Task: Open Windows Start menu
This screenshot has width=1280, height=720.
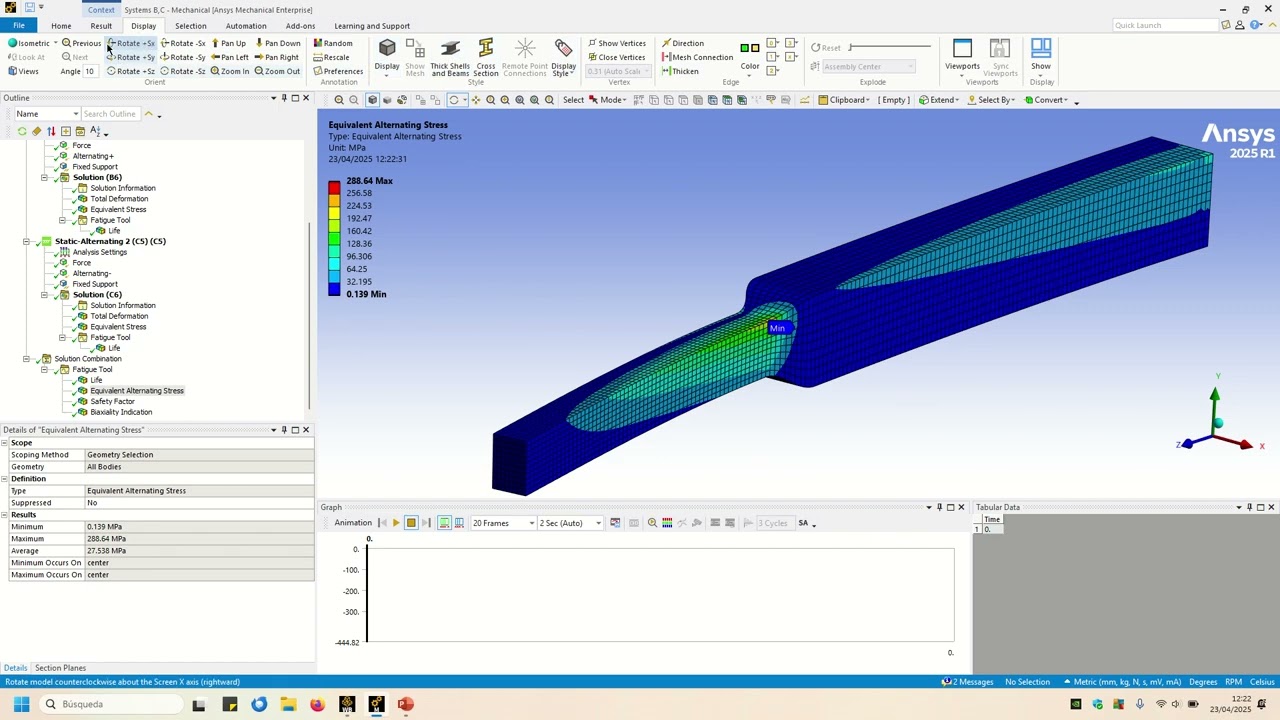Action: click(21, 704)
